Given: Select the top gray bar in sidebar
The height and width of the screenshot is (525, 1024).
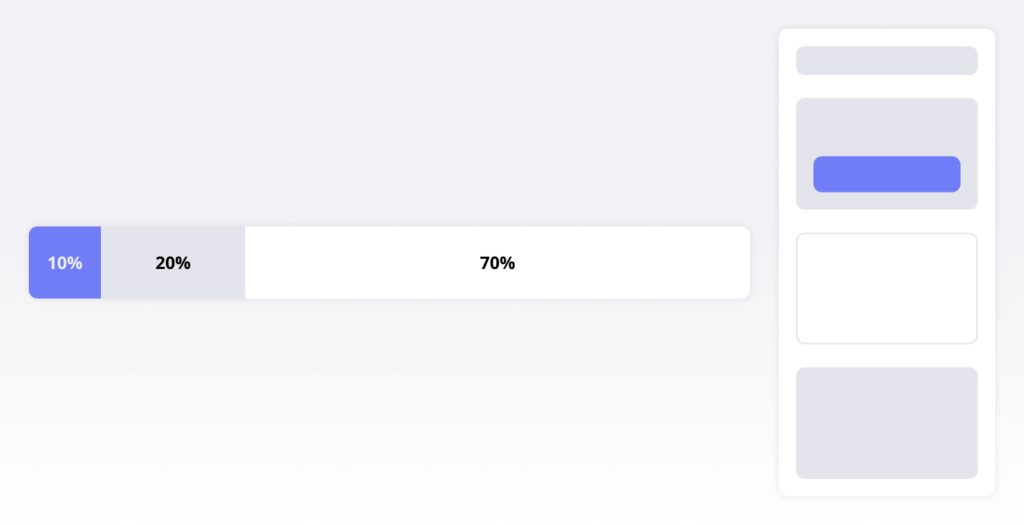Looking at the screenshot, I should point(886,61).
